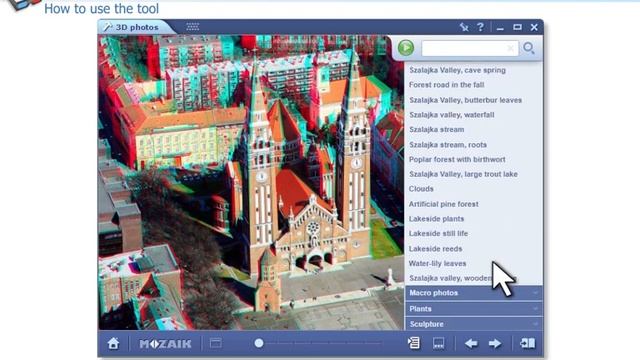The image size is (640, 360).
Task: Click the slider handle in bottom toolbar
Action: [259, 343]
